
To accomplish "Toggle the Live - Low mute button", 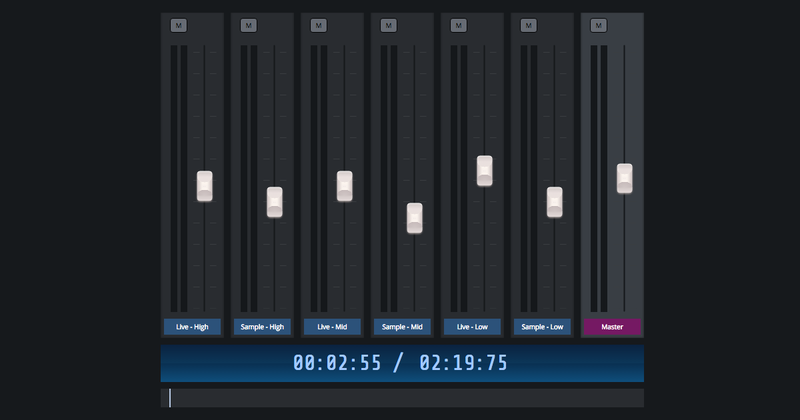I will 458,25.
